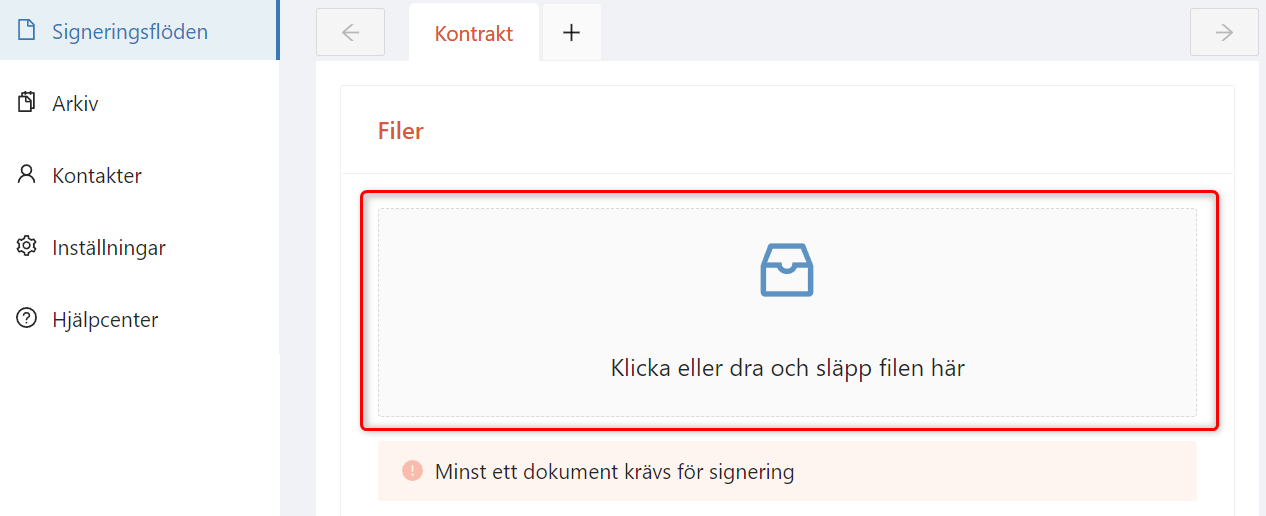Add a new tab with plus

click(571, 32)
